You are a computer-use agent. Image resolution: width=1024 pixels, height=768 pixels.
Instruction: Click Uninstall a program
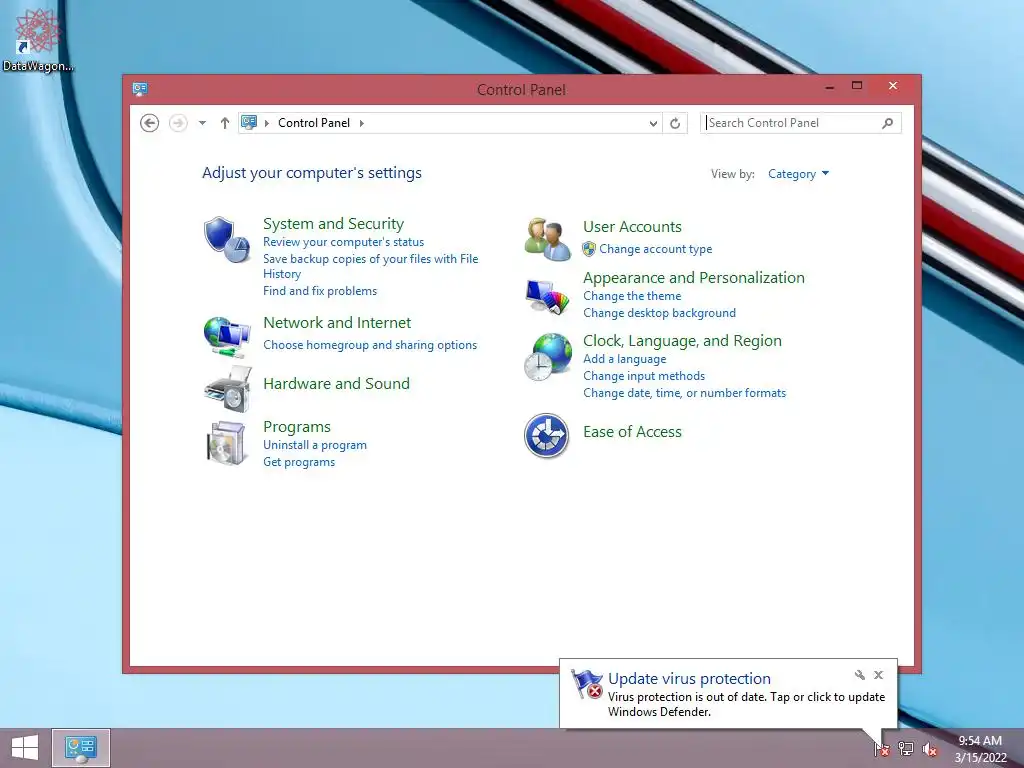(x=315, y=445)
